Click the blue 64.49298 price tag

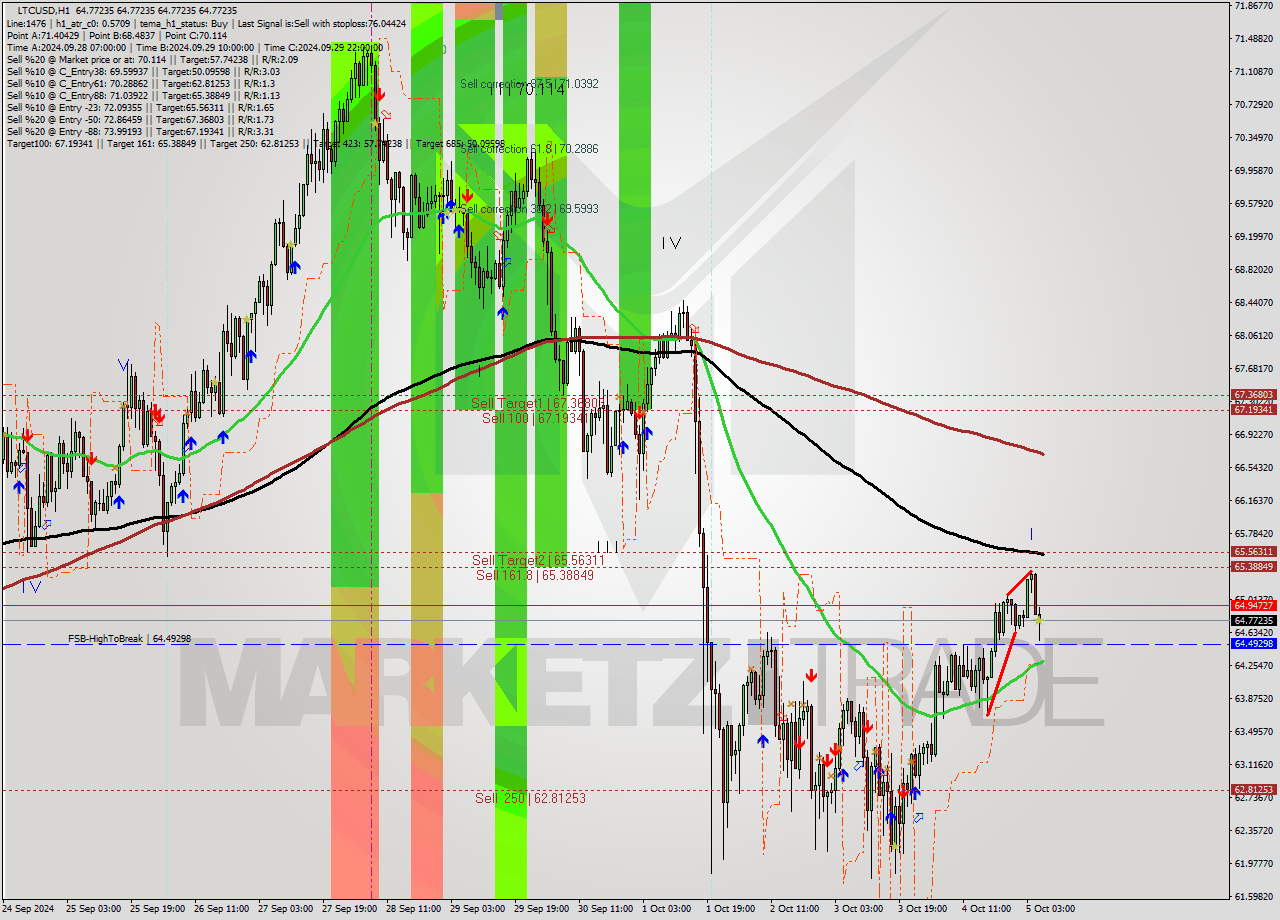(x=1253, y=644)
